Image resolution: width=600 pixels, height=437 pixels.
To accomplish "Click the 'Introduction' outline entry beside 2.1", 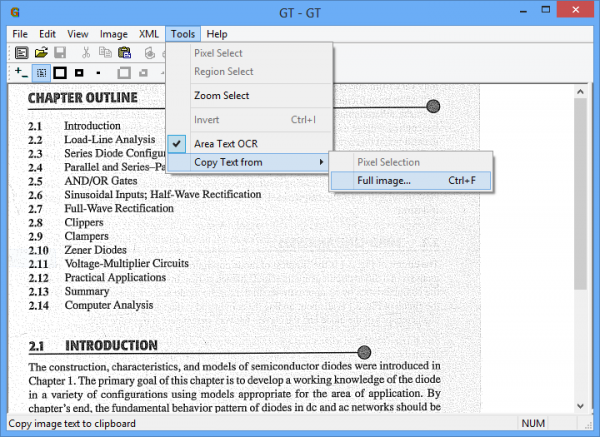I will click(92, 126).
